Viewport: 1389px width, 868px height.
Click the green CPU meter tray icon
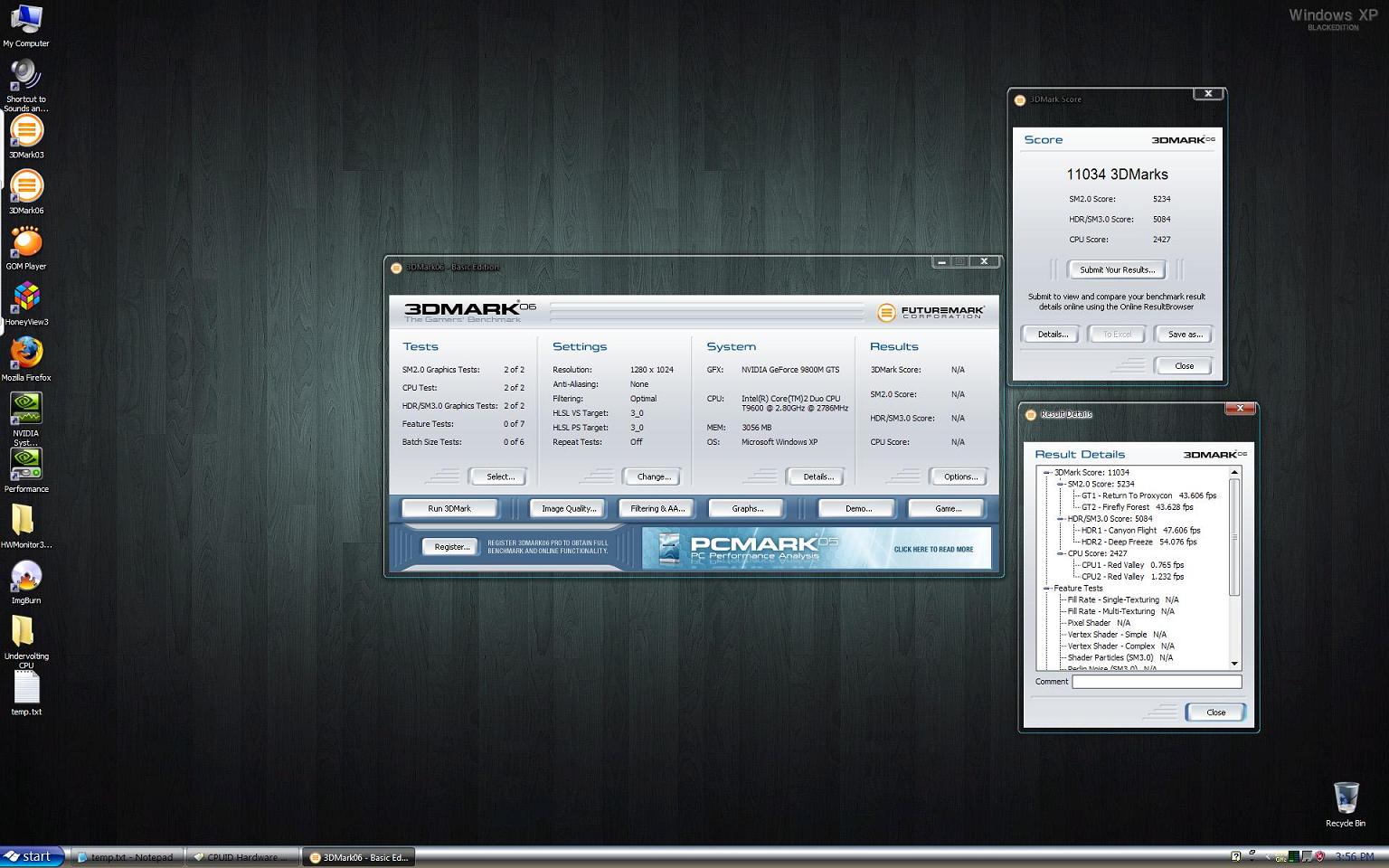(1295, 856)
